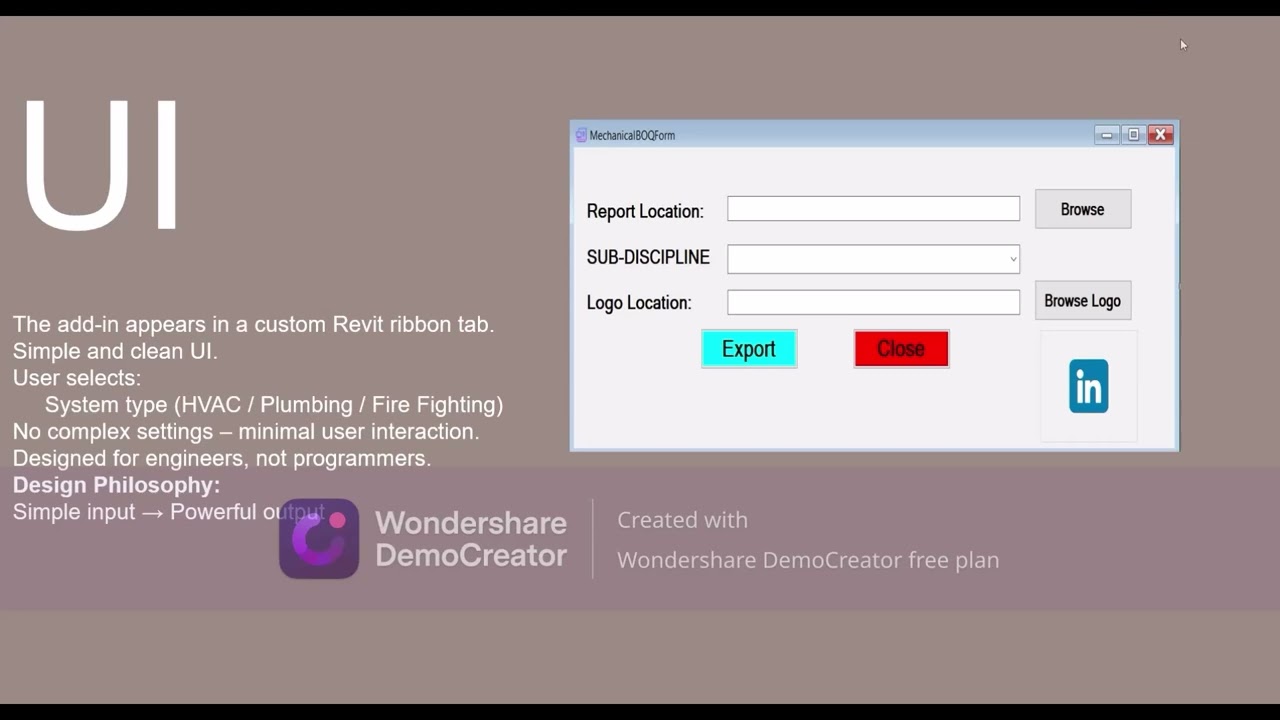Click the Browse button for Report Location
Image resolution: width=1280 pixels, height=720 pixels.
pos(1083,209)
